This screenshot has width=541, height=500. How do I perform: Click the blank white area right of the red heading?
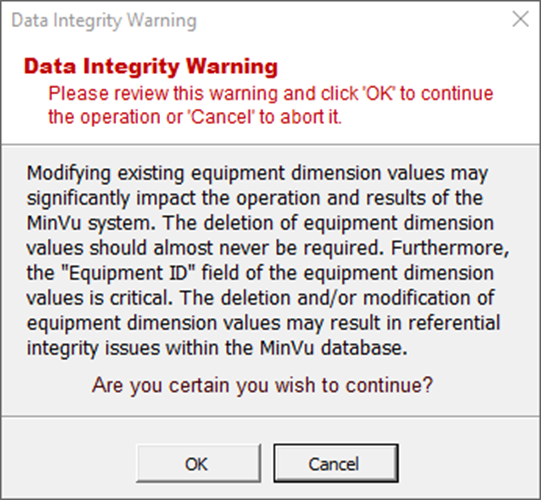407,66
